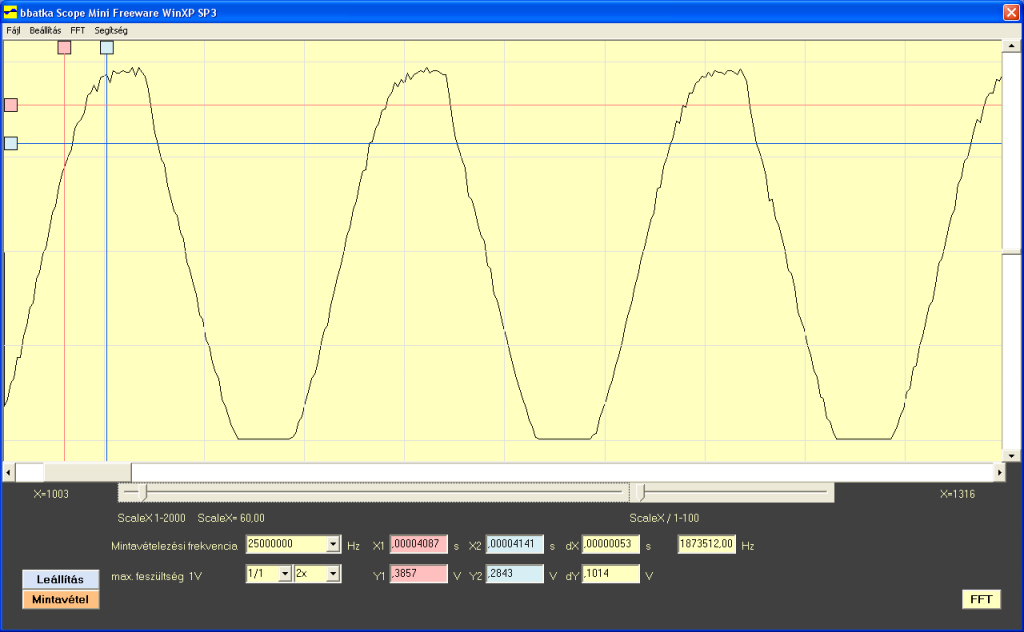Click the Y2 voltage value field
Image resolution: width=1024 pixels, height=632 pixels.
click(x=515, y=574)
